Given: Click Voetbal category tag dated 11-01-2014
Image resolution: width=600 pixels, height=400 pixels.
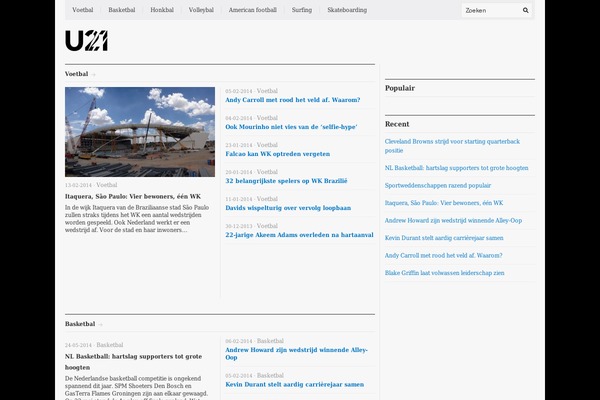Looking at the screenshot, I should (267, 199).
